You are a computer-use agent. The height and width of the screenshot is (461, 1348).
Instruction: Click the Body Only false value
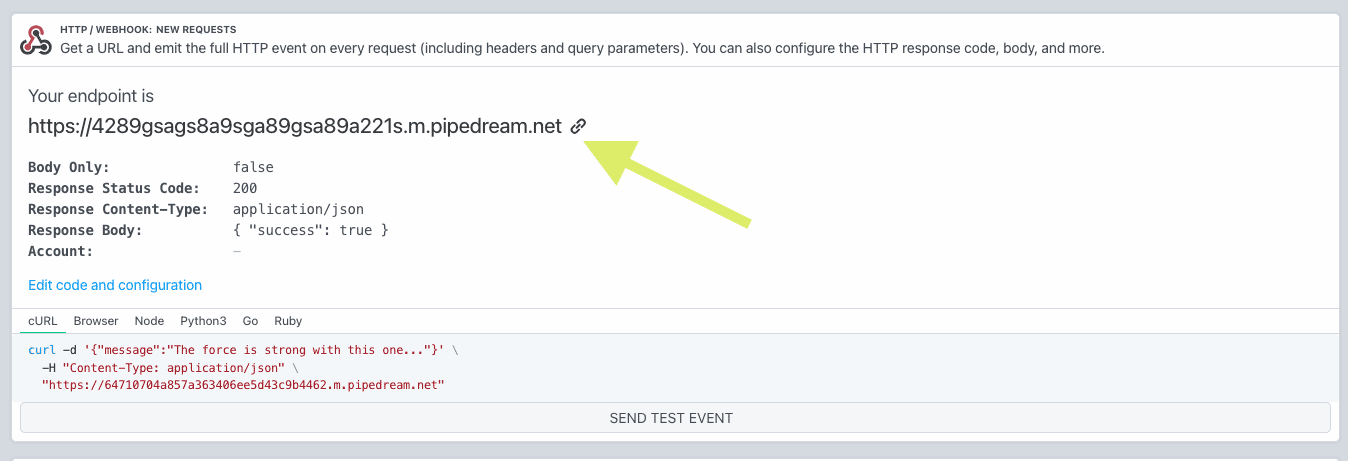tap(253, 167)
